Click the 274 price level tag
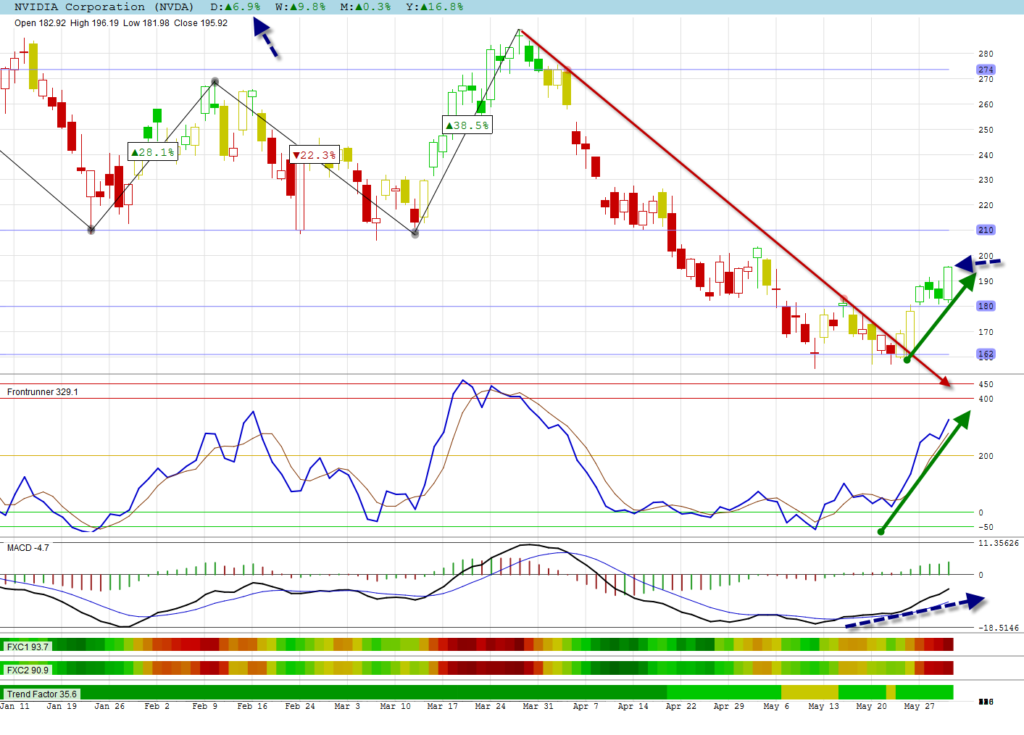Image resolution: width=1024 pixels, height=735 pixels. 985,69
